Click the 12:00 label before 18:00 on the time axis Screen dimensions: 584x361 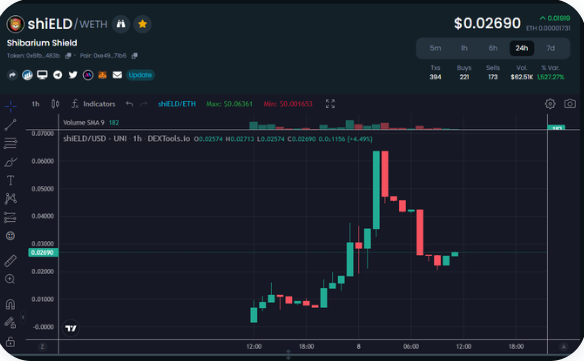tap(254, 347)
